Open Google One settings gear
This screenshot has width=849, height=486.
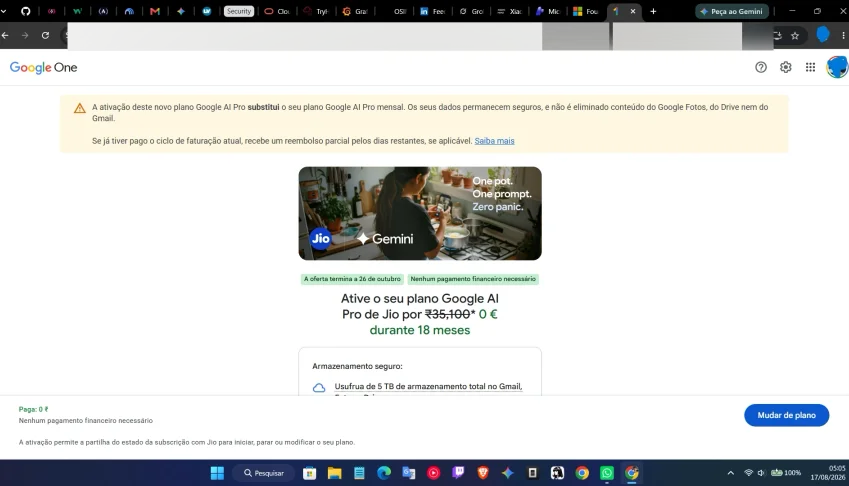(786, 67)
